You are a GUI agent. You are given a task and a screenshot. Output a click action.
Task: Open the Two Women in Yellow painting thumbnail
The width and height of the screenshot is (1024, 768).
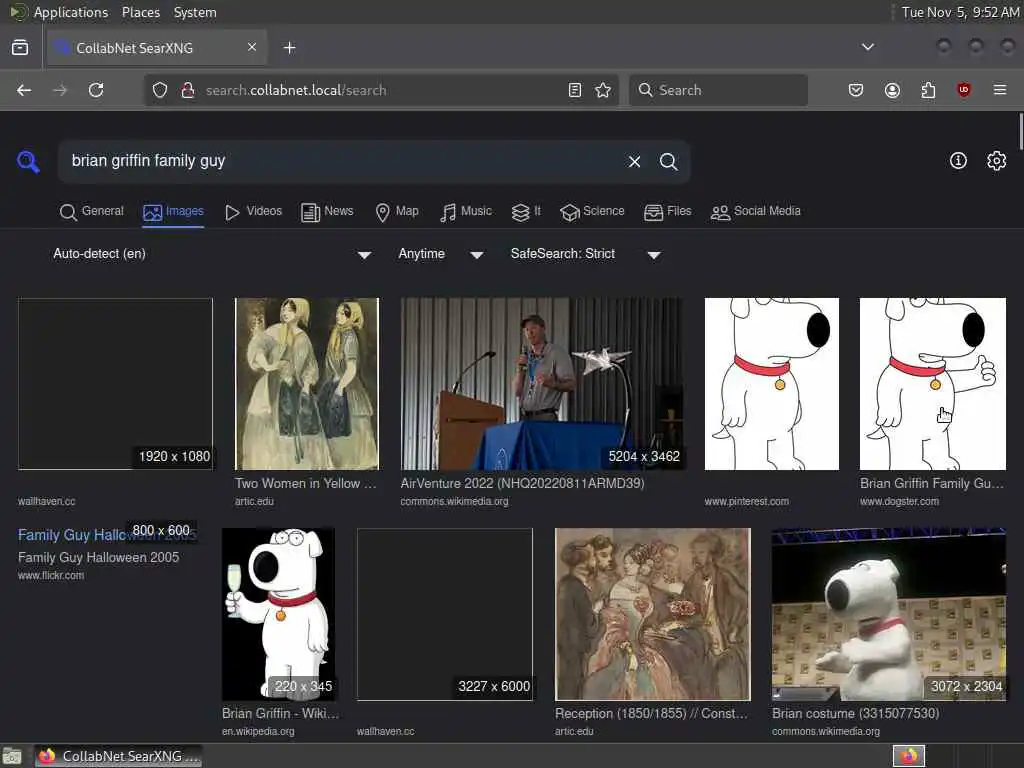[x=307, y=384]
